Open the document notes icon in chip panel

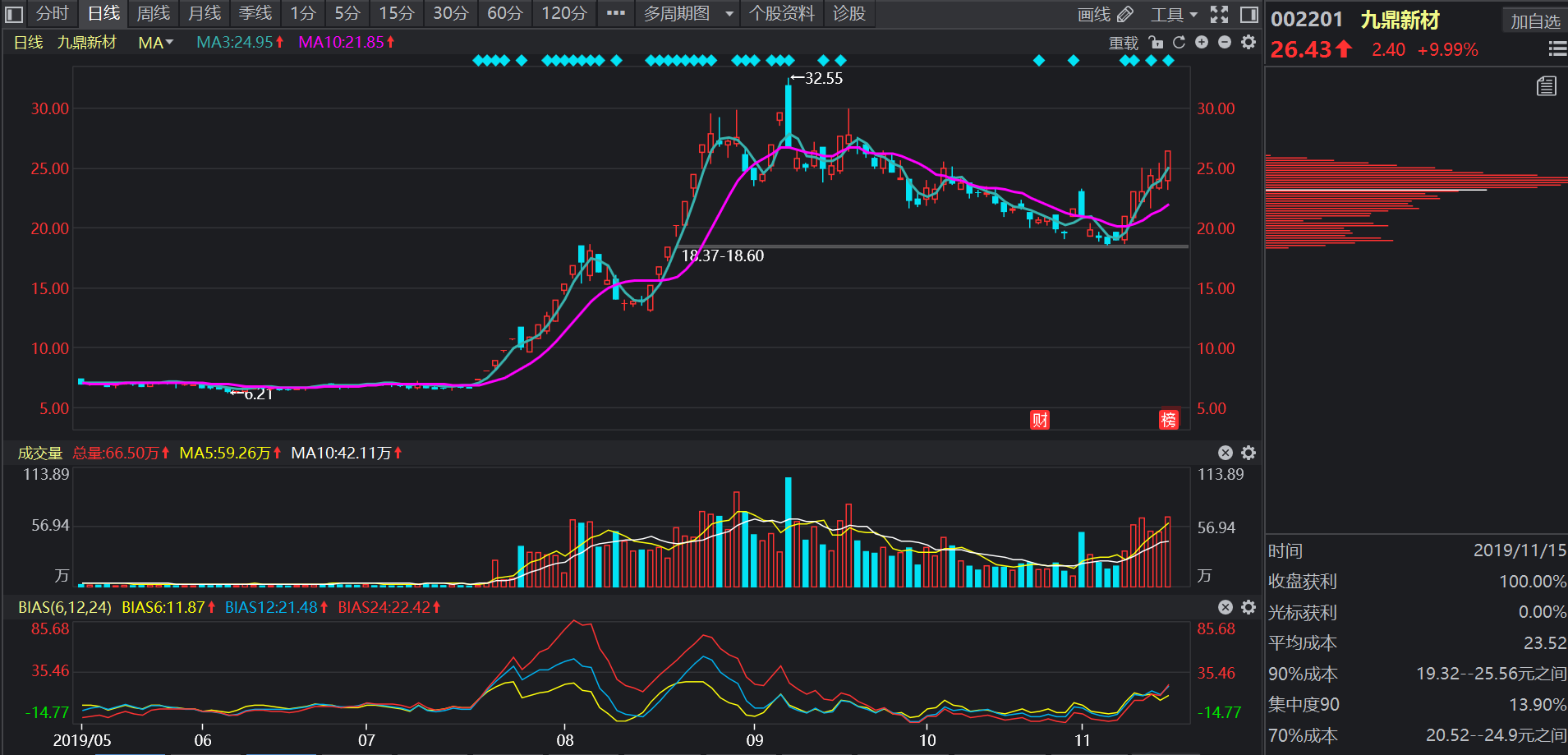point(1547,85)
